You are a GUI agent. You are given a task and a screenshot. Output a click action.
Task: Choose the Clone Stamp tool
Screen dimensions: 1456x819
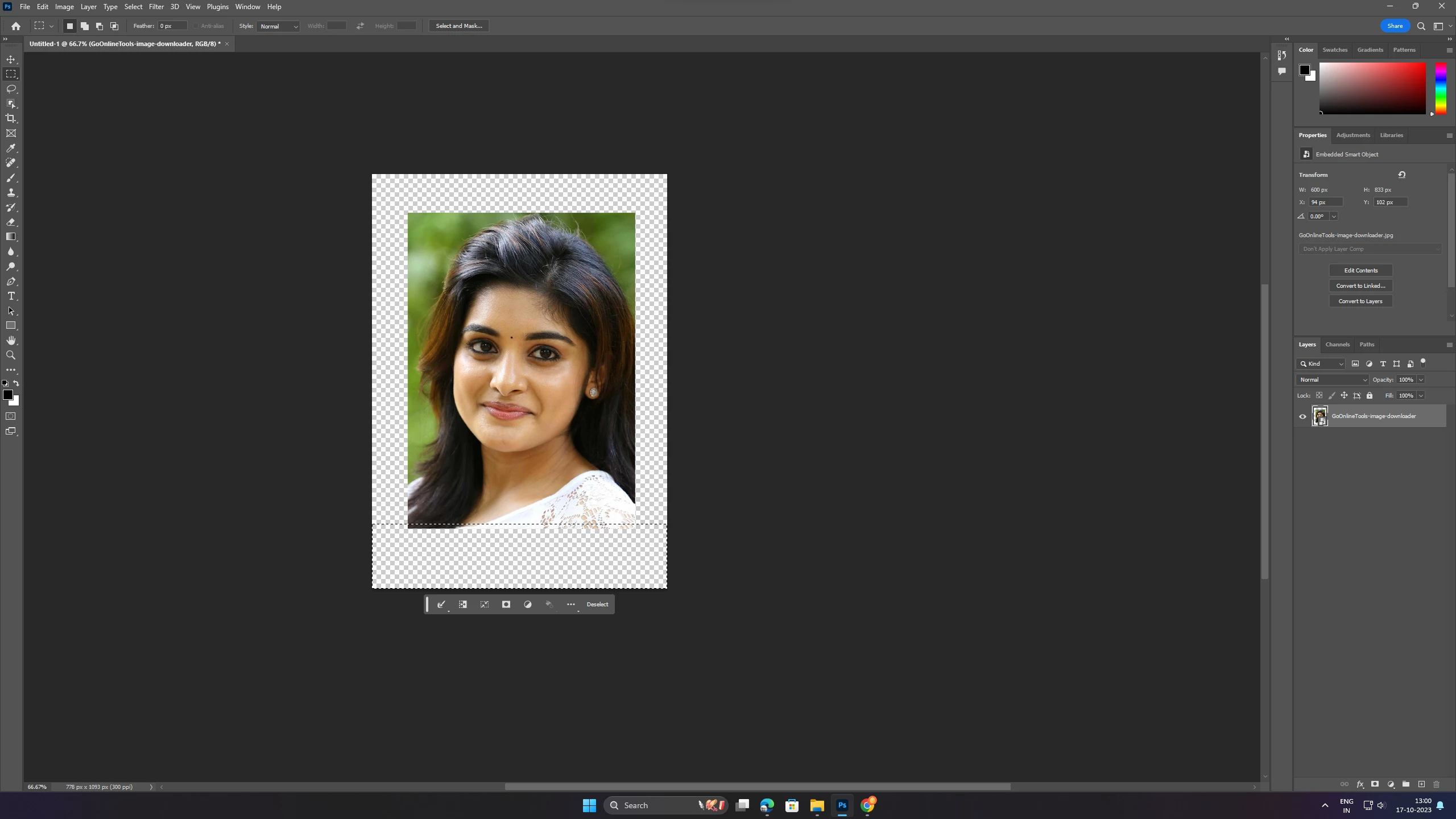(11, 193)
